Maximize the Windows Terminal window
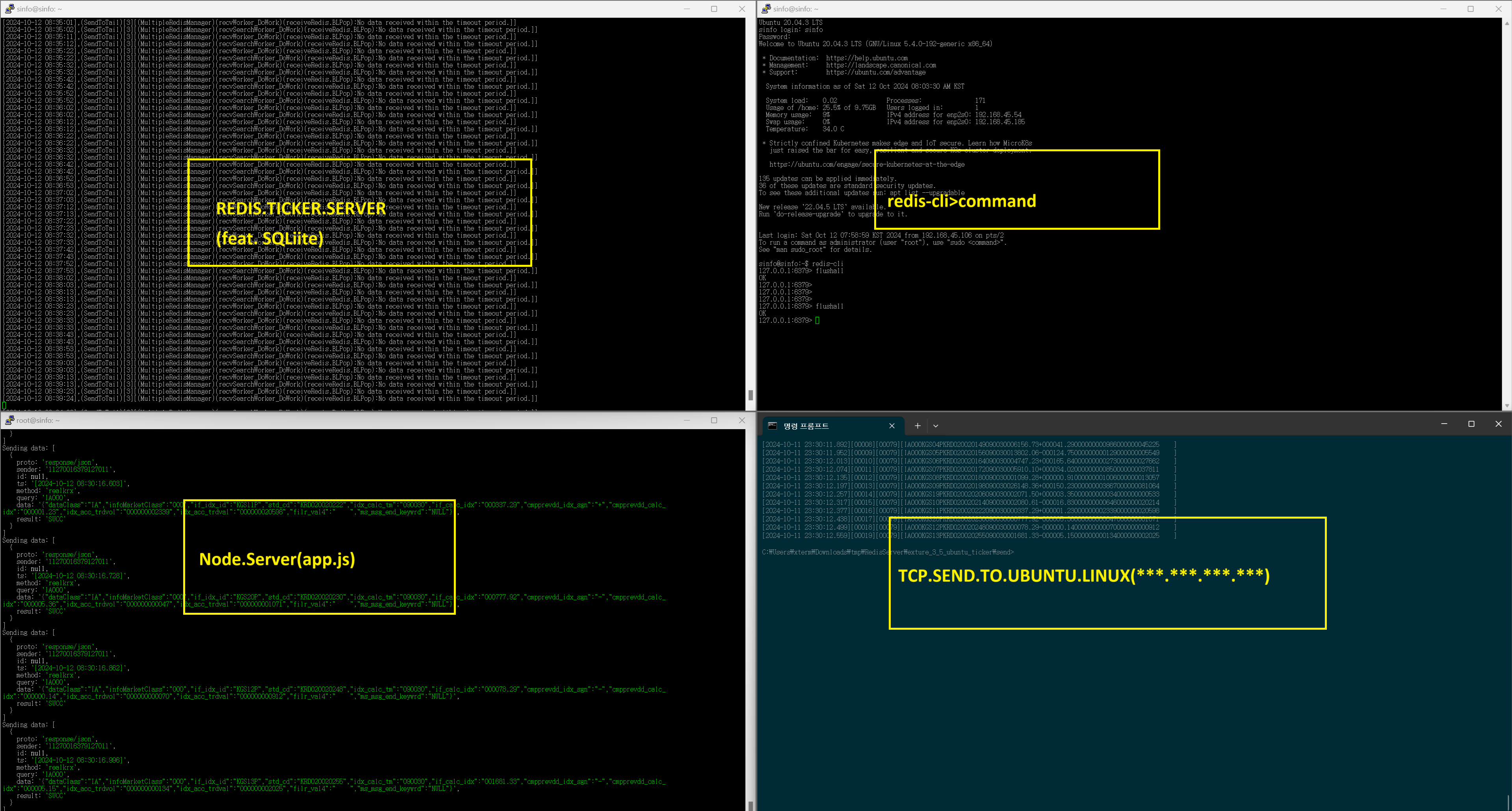Screen dimensions: 1512x811 point(1471,424)
